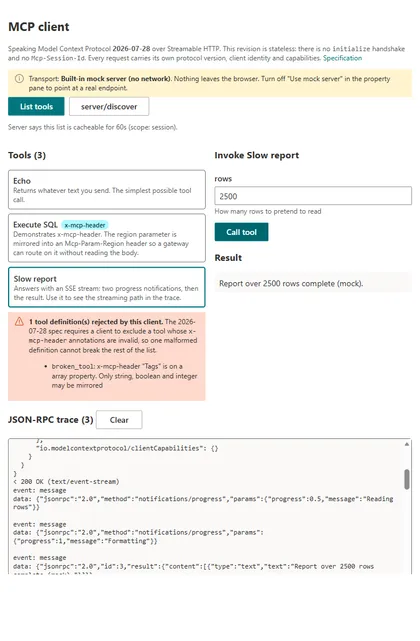Focus the rows input field
Image resolution: width=420 pixels, height=641 pixels.
(313, 196)
